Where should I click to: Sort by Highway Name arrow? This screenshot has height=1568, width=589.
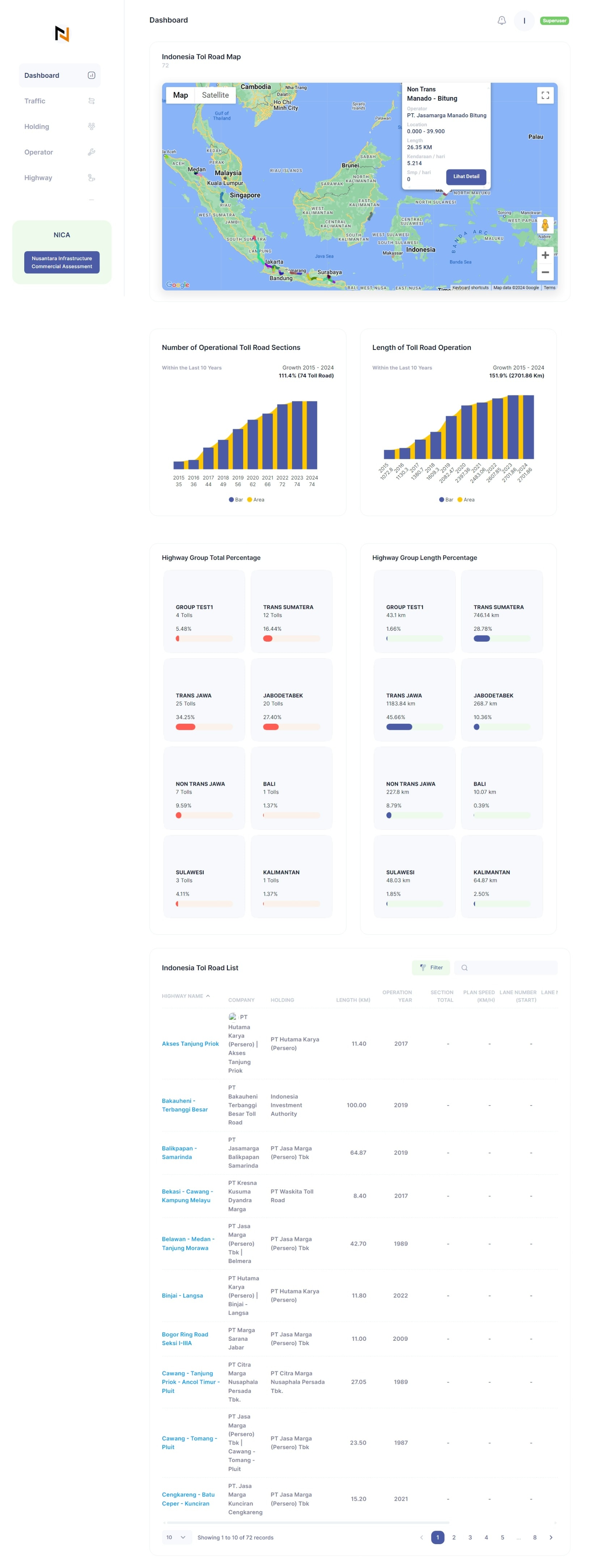pyautogui.click(x=208, y=996)
